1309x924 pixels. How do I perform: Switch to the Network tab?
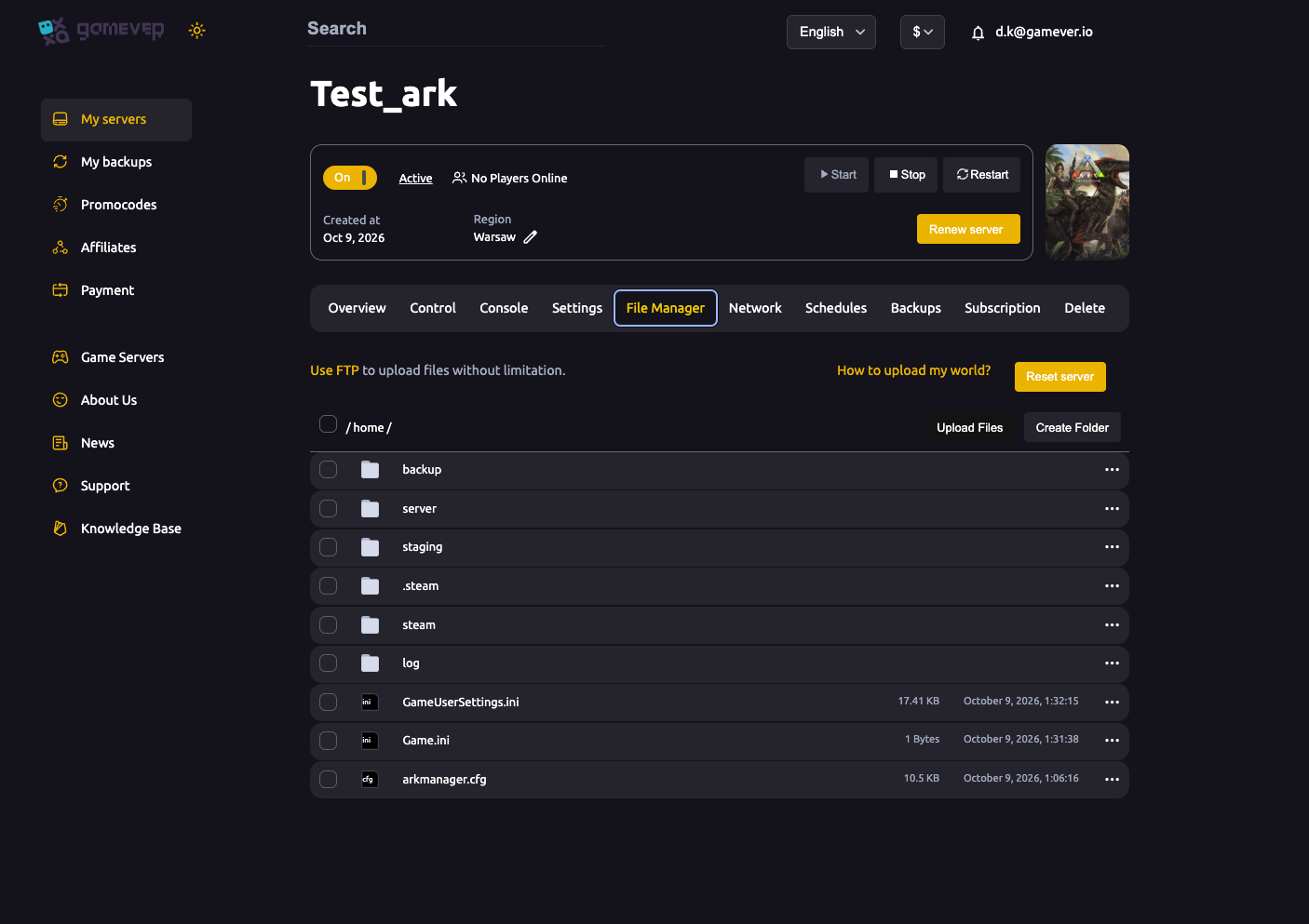pyautogui.click(x=755, y=308)
